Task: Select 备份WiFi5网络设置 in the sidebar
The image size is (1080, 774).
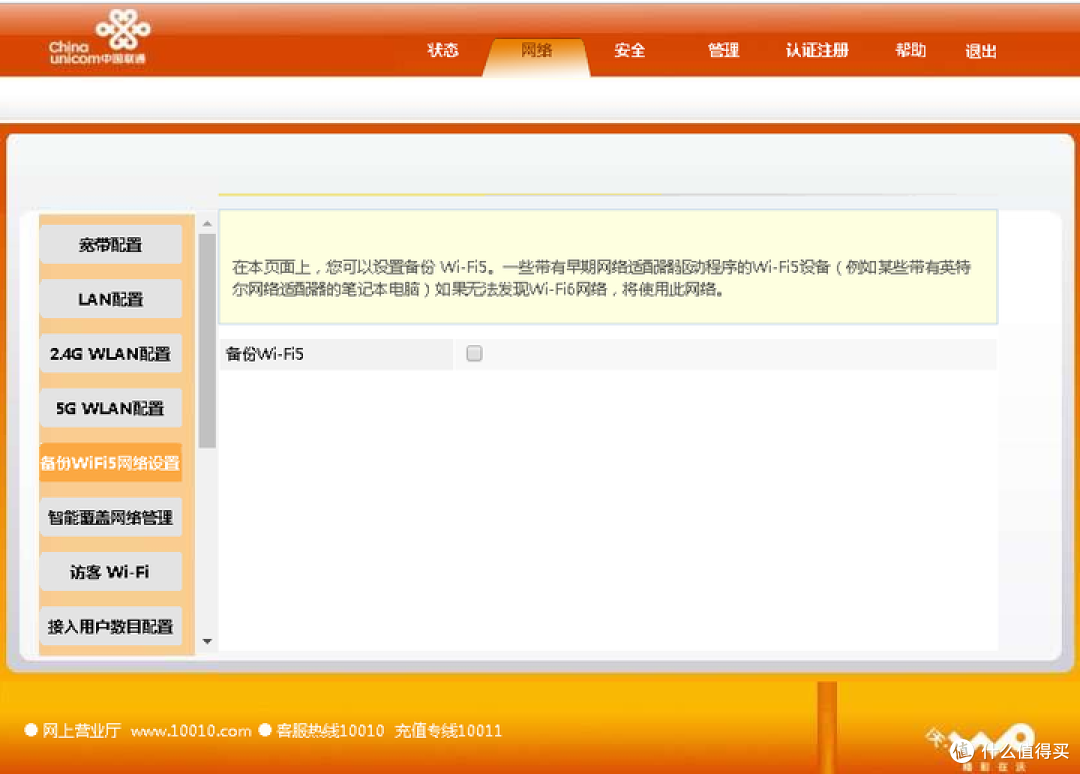Action: [110, 462]
